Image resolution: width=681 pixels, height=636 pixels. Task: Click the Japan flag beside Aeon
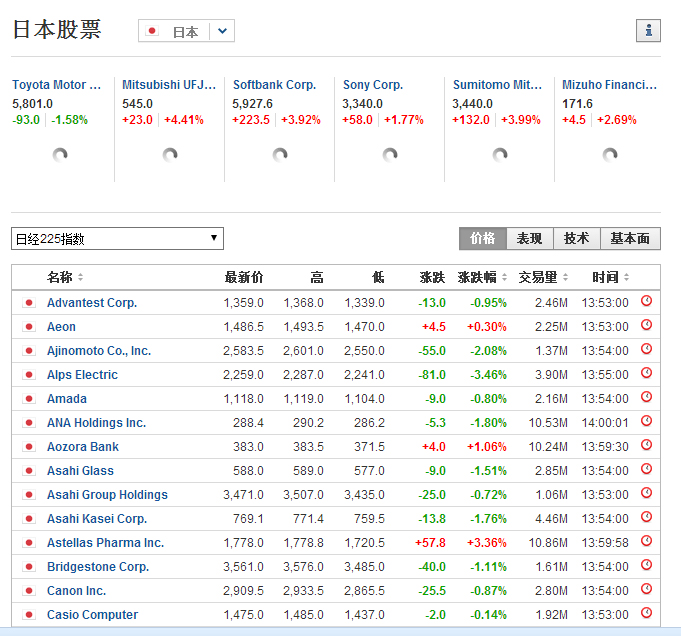29,327
